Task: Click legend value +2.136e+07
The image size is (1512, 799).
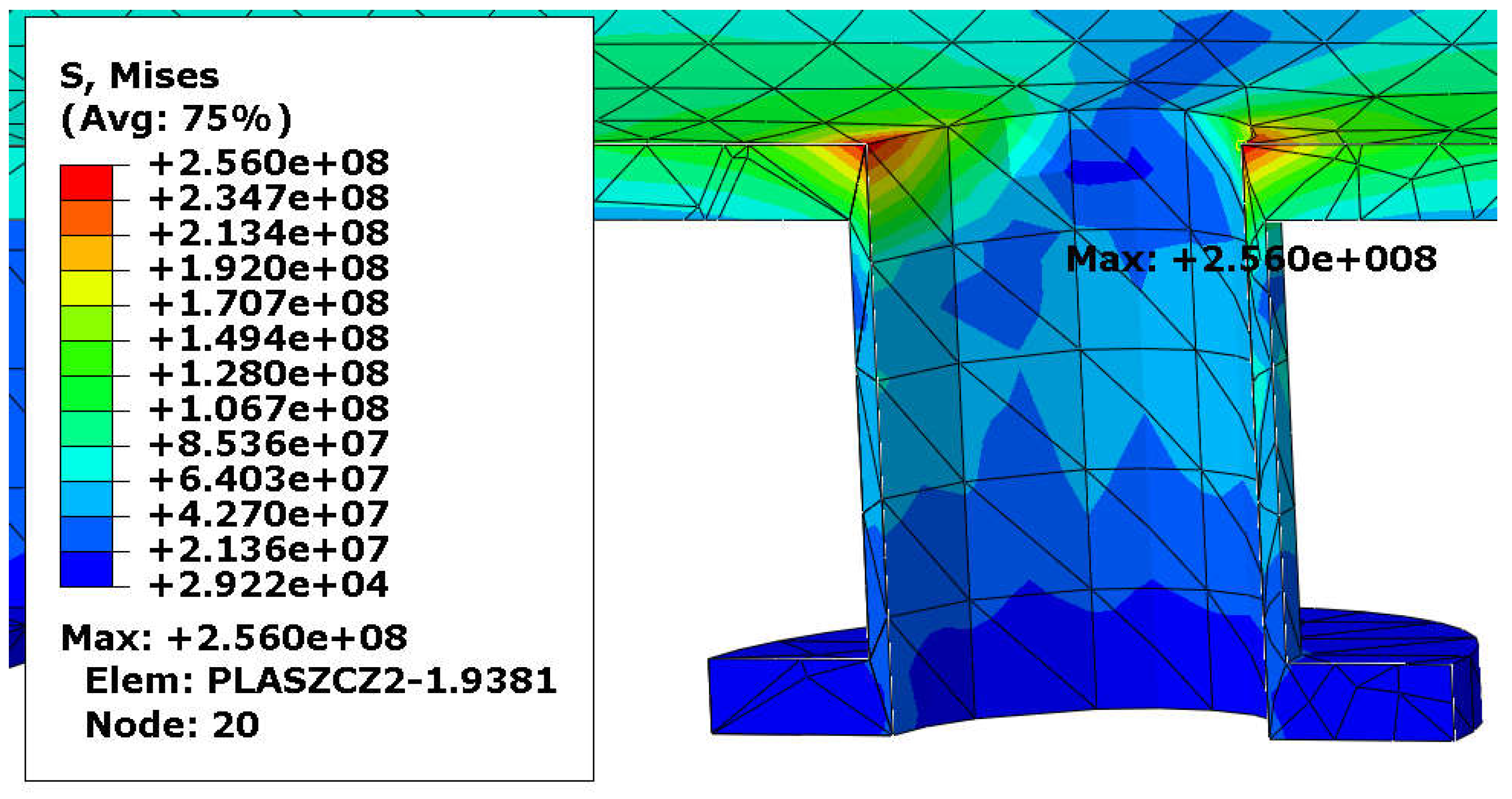Action: click(269, 549)
